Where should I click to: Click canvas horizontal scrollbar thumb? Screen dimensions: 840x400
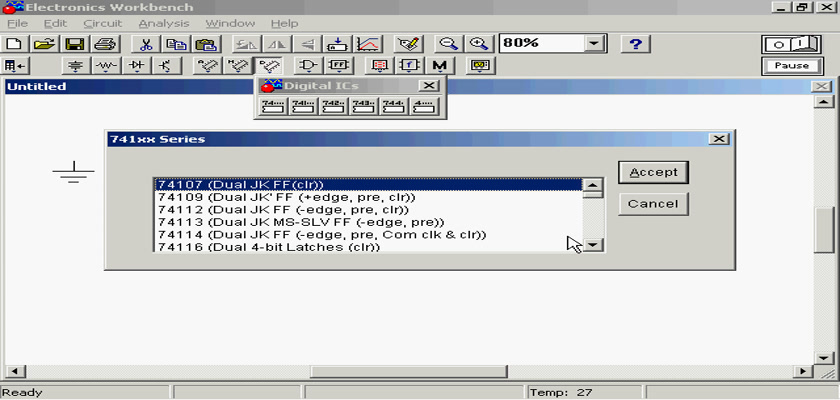(x=409, y=371)
